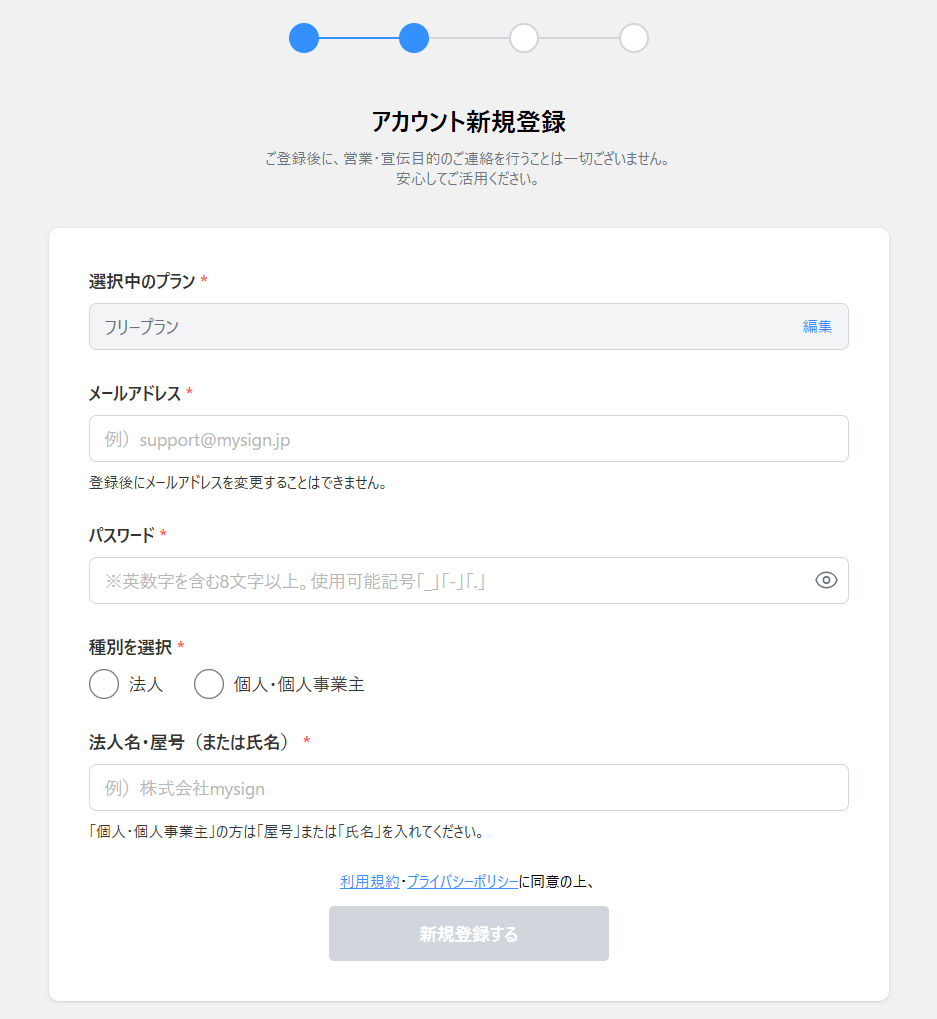Click the final progress step circle

tap(633, 38)
